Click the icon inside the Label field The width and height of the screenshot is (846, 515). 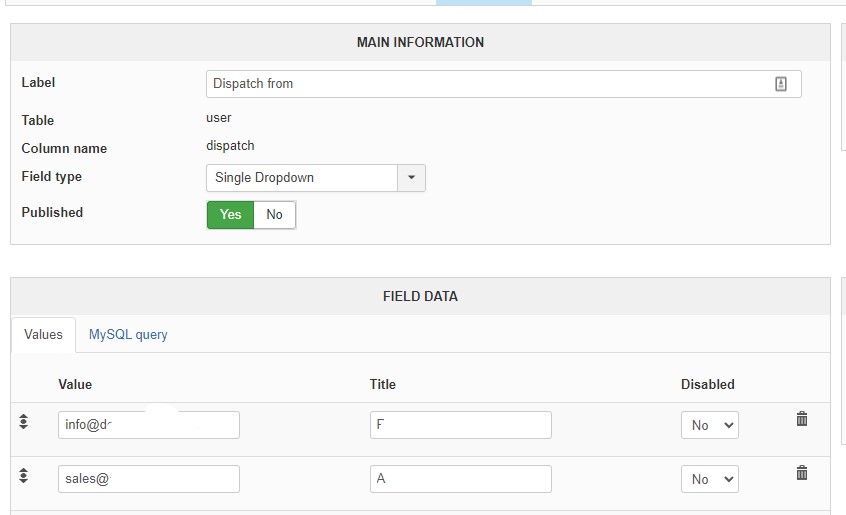pyautogui.click(x=781, y=84)
